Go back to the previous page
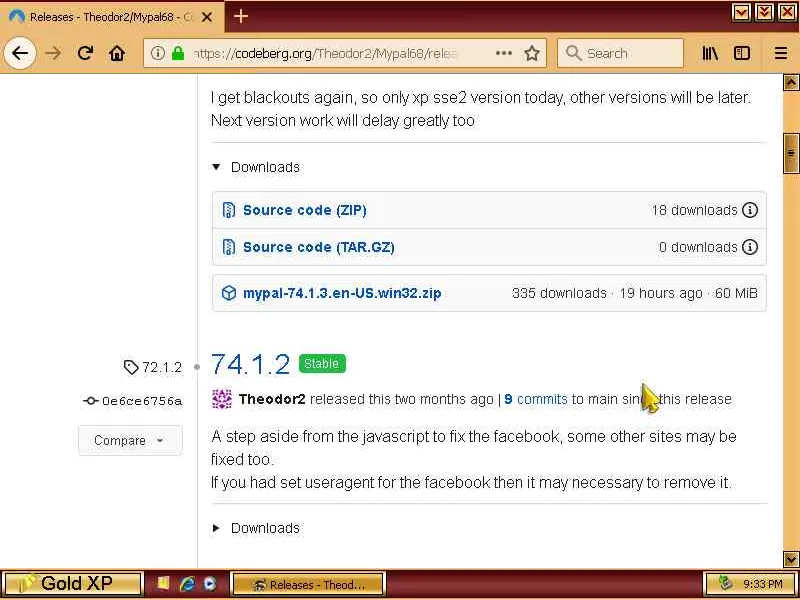The width and height of the screenshot is (800, 600). click(20, 53)
